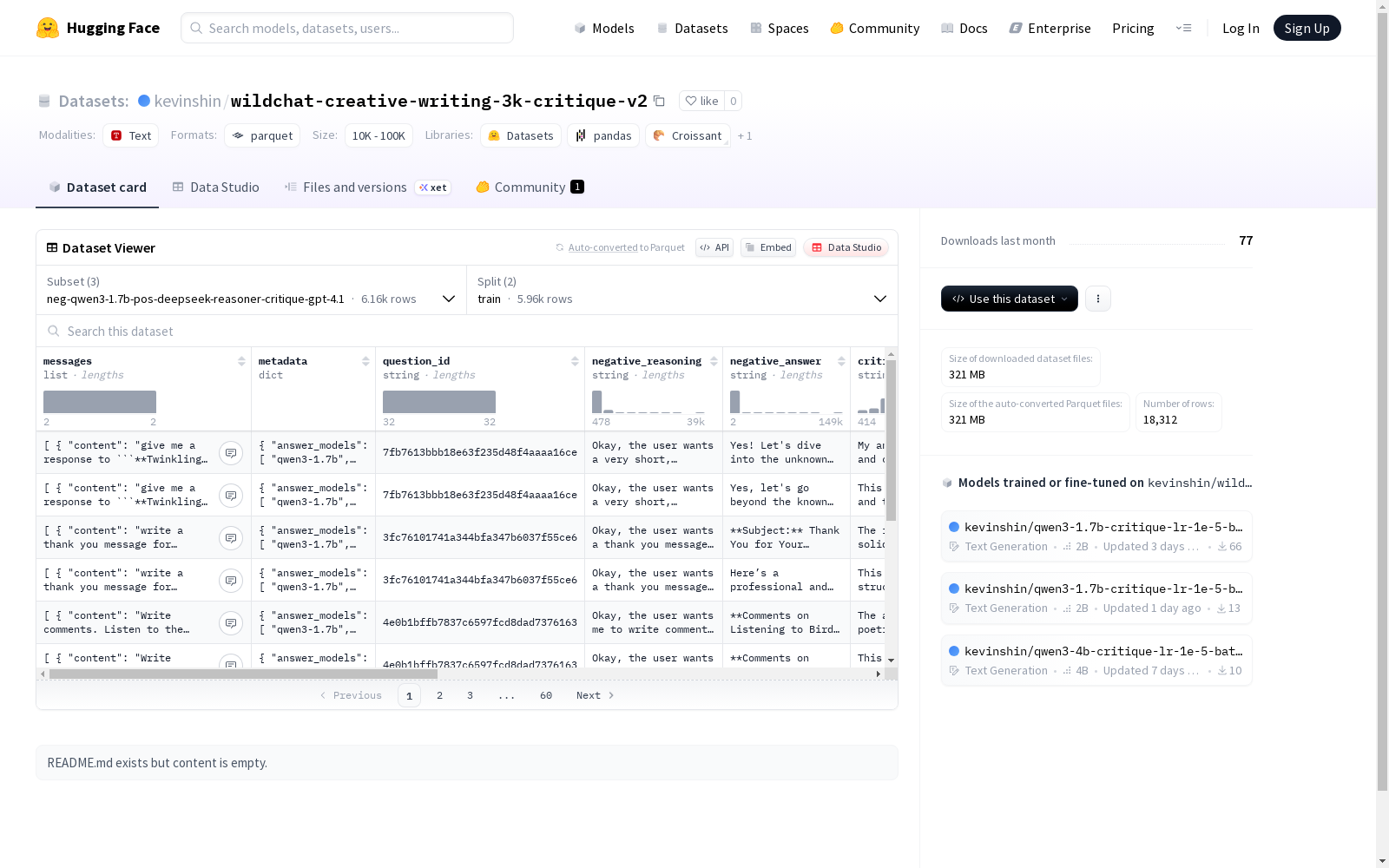Like this dataset with the heart button

click(701, 101)
